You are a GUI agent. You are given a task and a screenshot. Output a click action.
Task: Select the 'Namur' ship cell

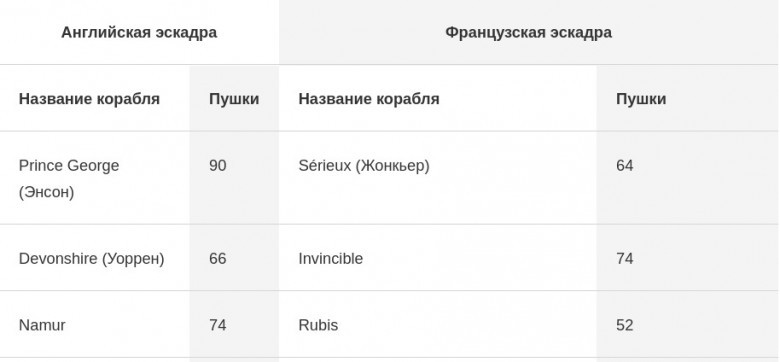(x=95, y=325)
